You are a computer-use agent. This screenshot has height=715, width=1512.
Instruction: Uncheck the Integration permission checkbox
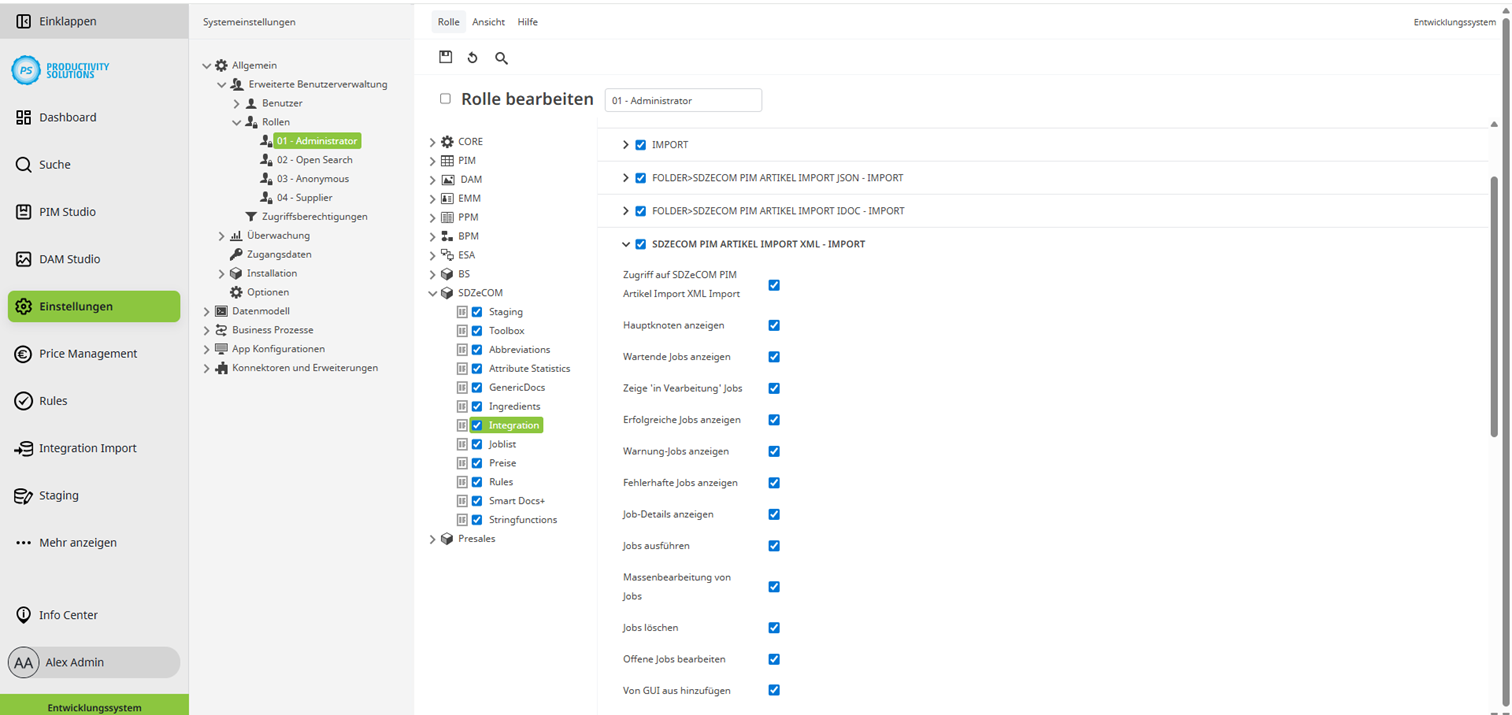[x=476, y=424]
